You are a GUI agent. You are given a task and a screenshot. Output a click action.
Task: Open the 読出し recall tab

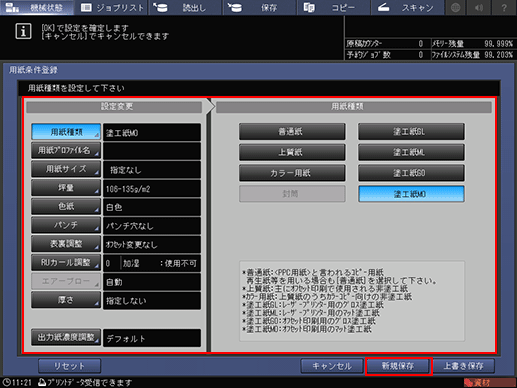(185, 7)
